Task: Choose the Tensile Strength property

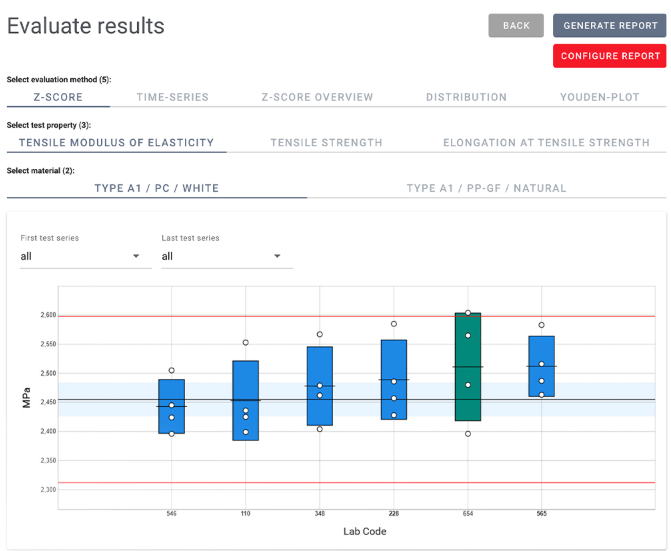Action: point(326,142)
